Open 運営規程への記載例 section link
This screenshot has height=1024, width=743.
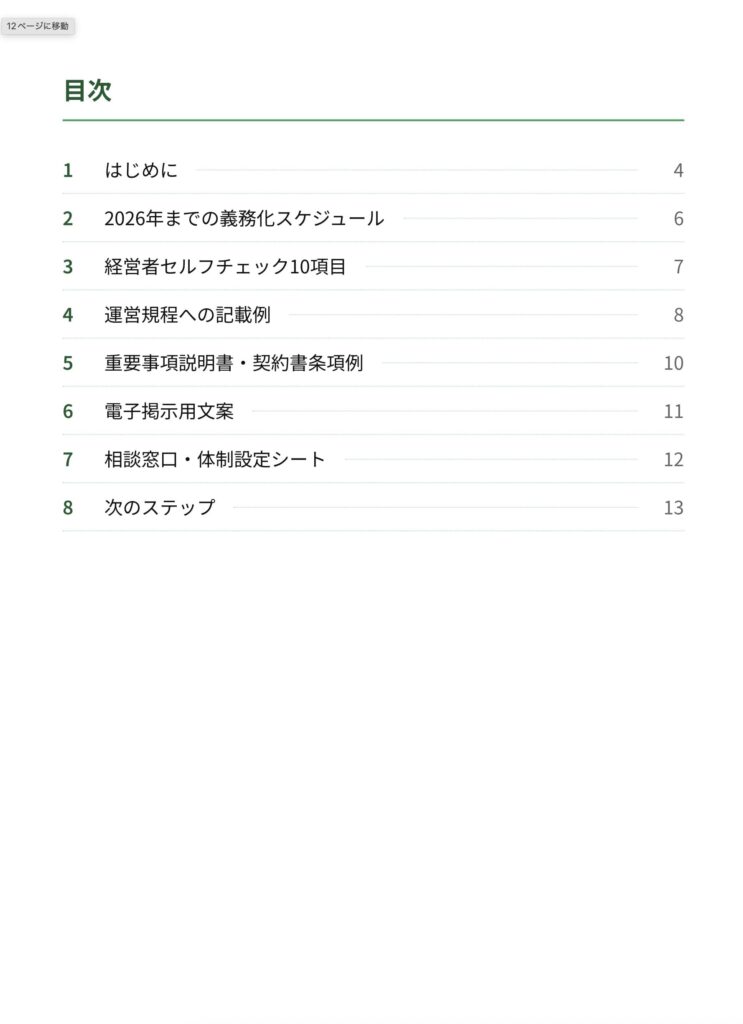coord(373,315)
